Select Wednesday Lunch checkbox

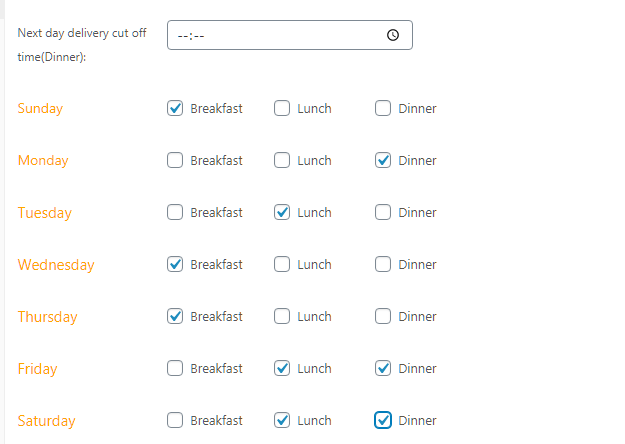tap(282, 264)
